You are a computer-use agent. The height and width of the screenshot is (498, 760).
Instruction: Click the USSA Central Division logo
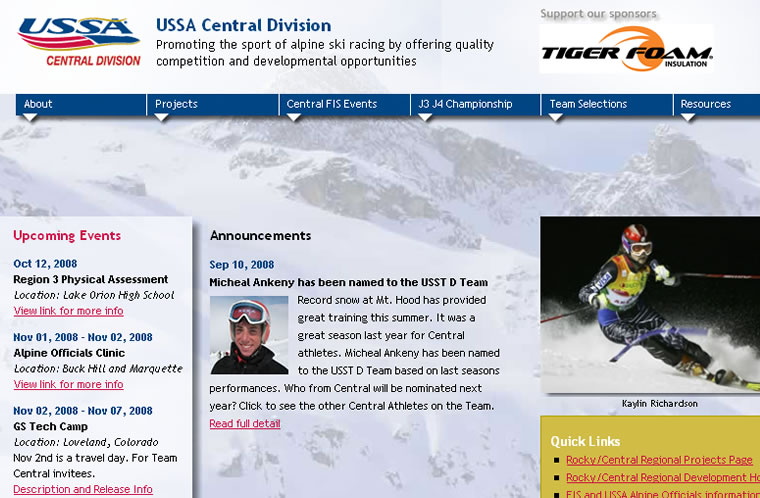(79, 42)
